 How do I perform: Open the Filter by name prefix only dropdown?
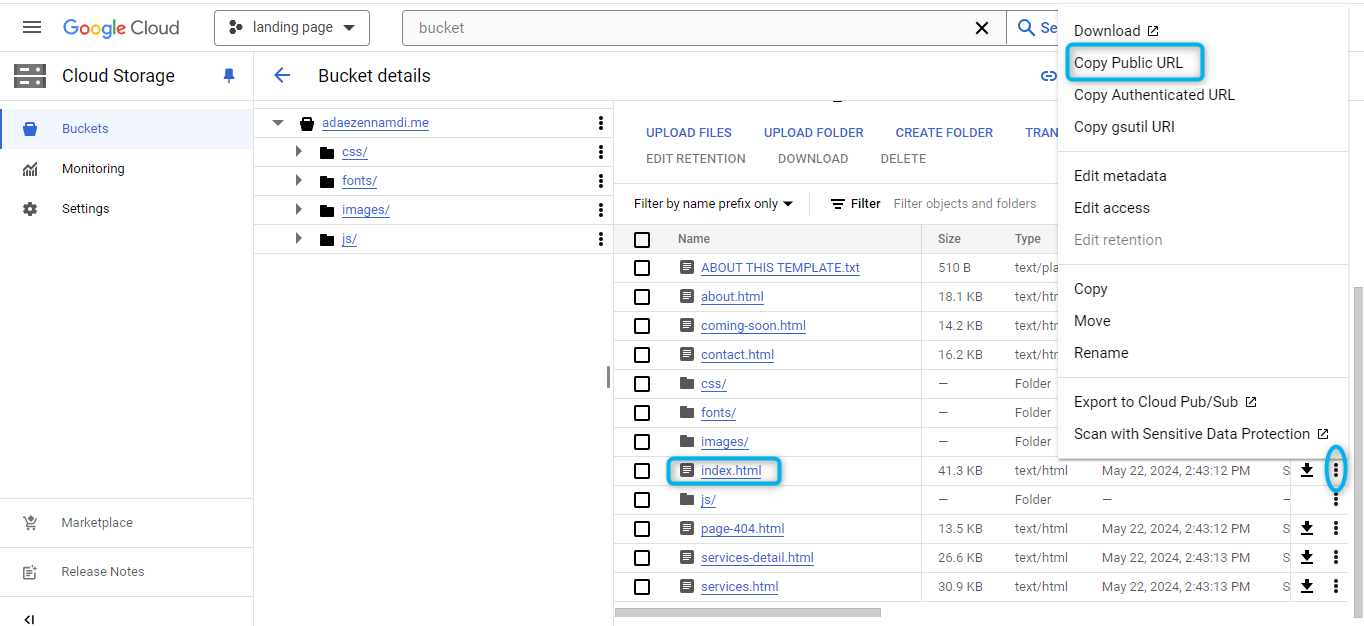coord(713,204)
